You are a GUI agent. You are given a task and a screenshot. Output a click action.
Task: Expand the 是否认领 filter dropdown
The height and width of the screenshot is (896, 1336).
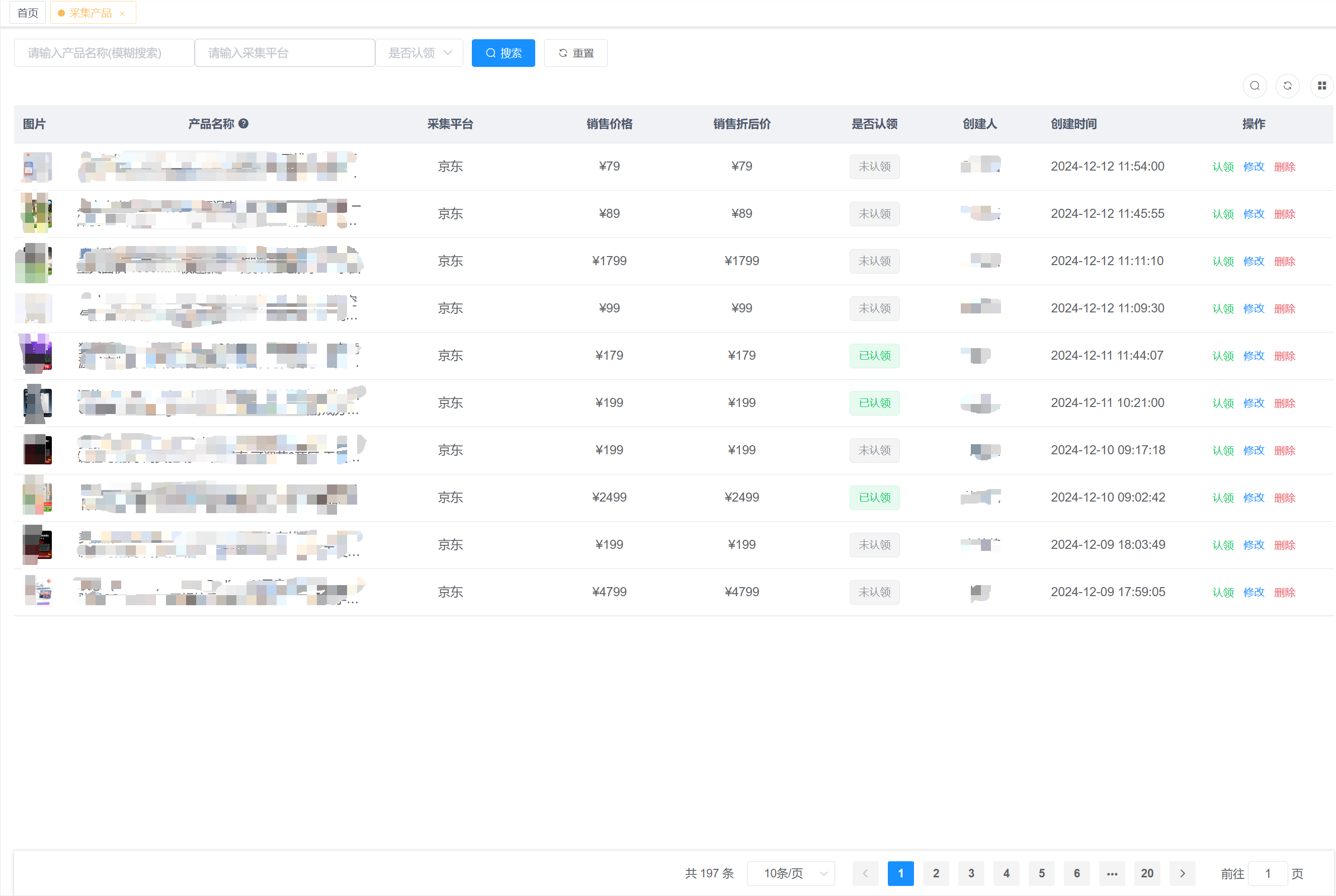click(419, 53)
